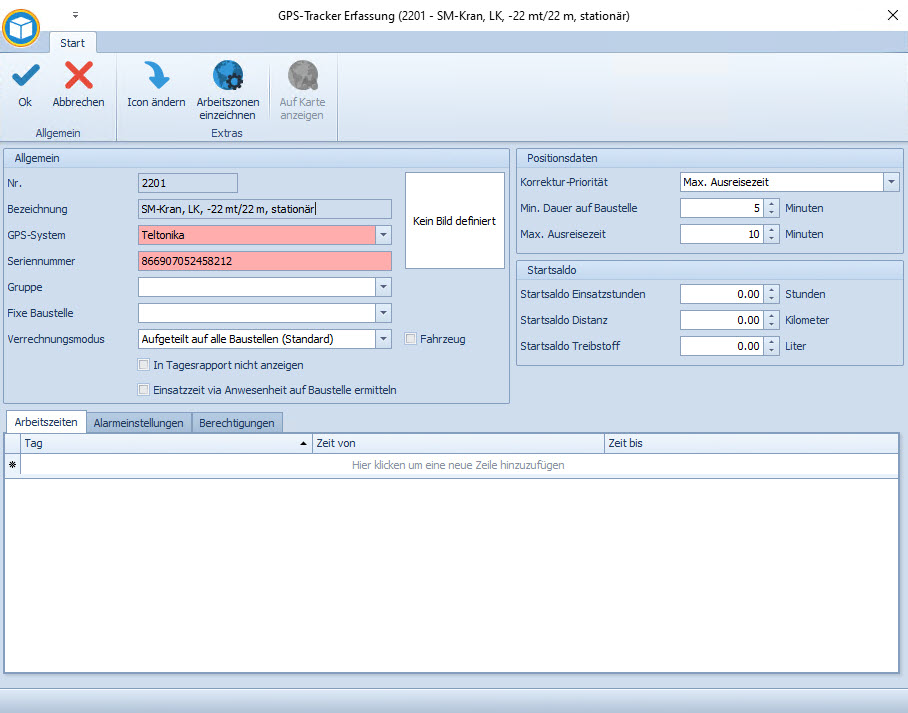Open the Fixe Baustelle dropdown

pyautogui.click(x=383, y=313)
